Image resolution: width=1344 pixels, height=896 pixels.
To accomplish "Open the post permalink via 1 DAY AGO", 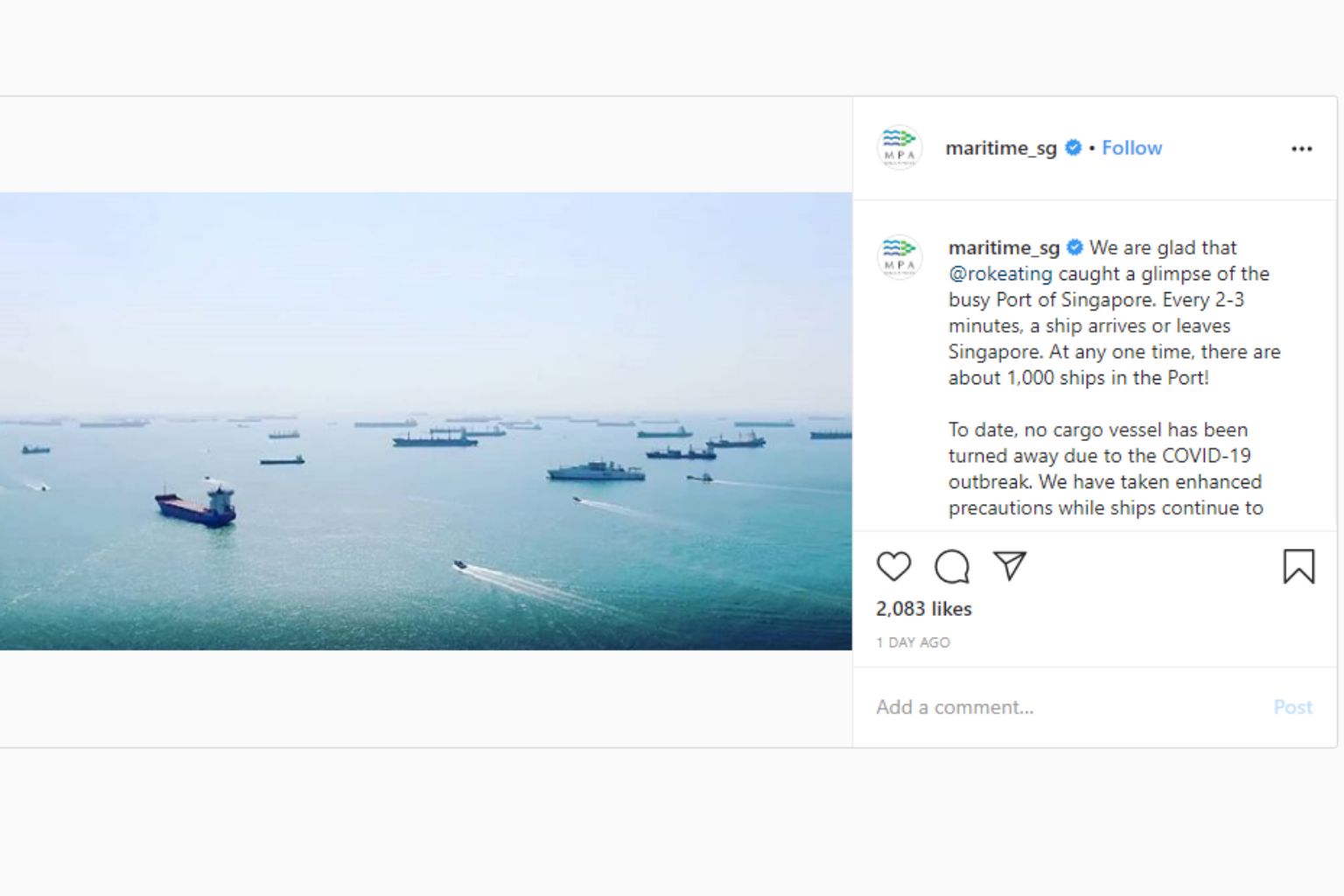I will pyautogui.click(x=913, y=642).
